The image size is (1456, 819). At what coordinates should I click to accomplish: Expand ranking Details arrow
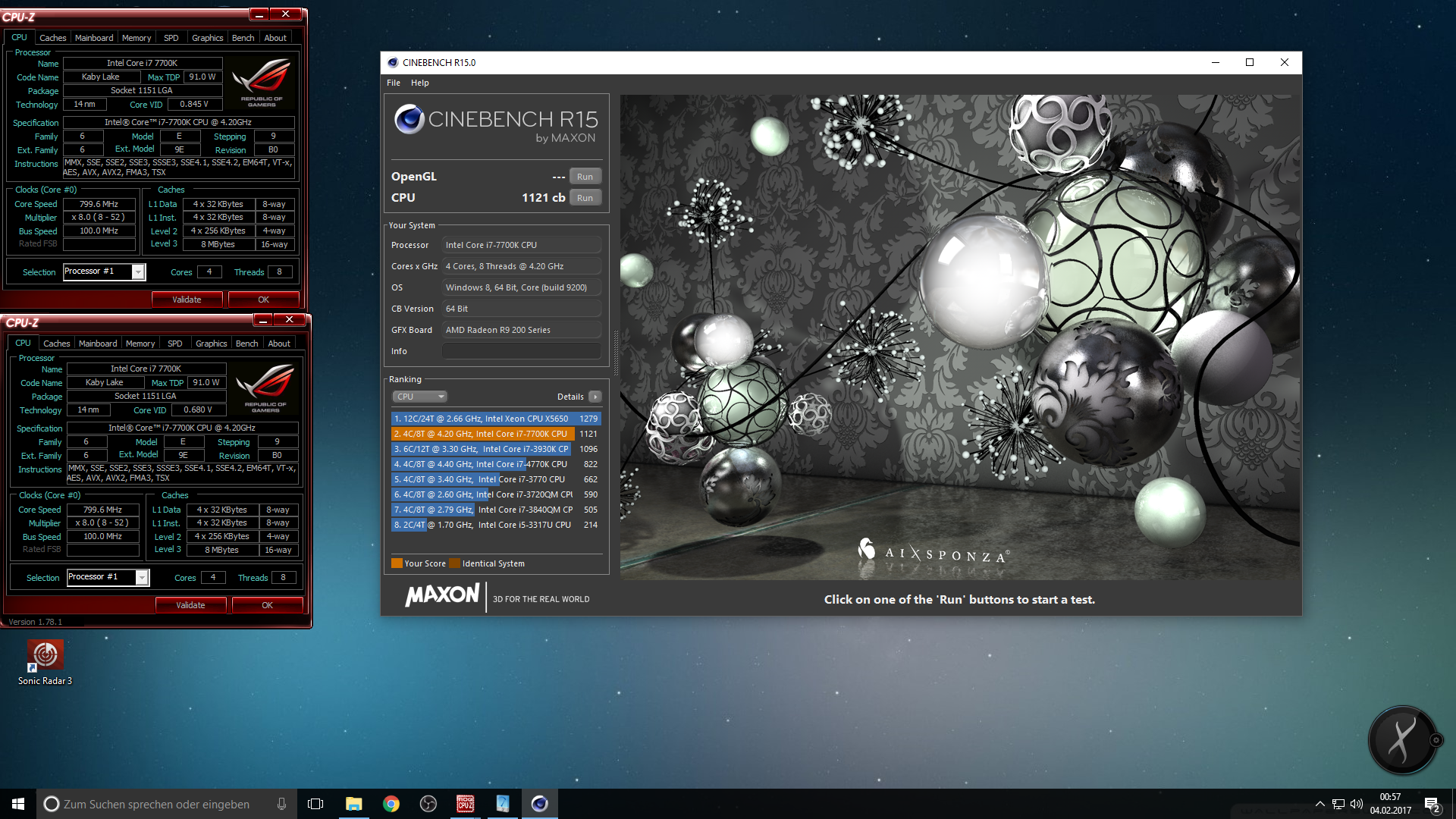coord(595,397)
